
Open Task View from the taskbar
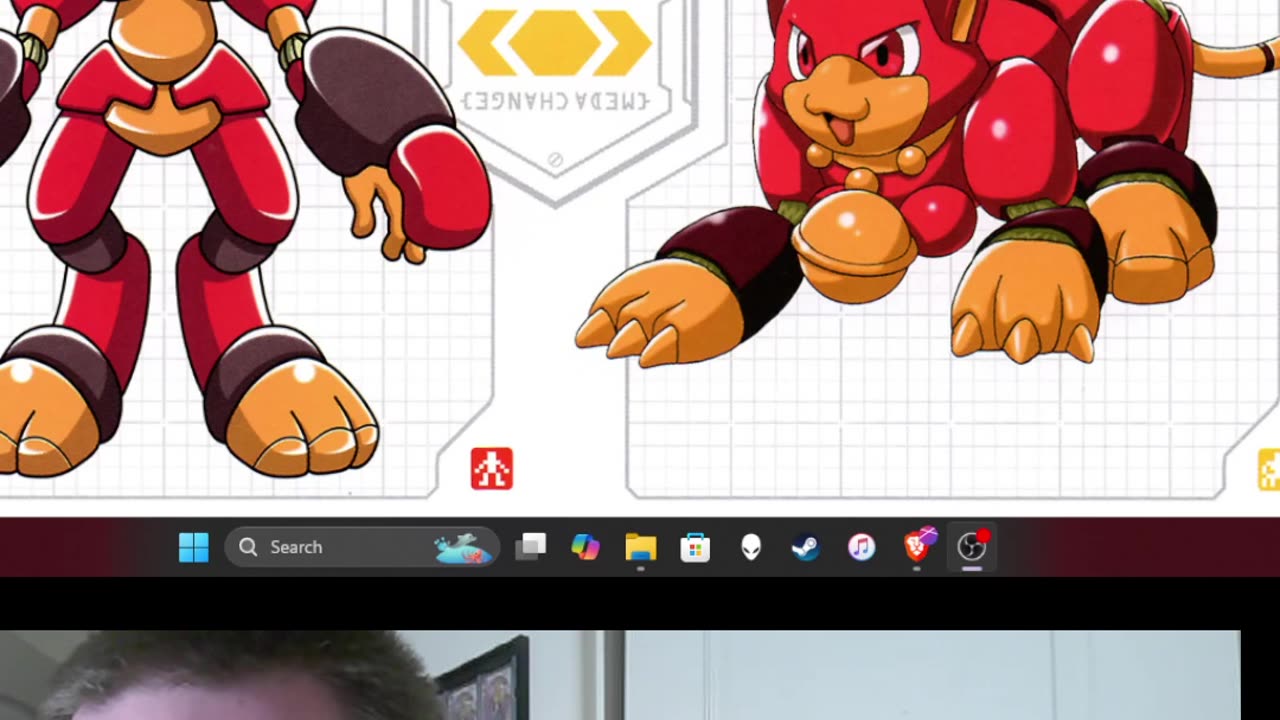pos(531,547)
